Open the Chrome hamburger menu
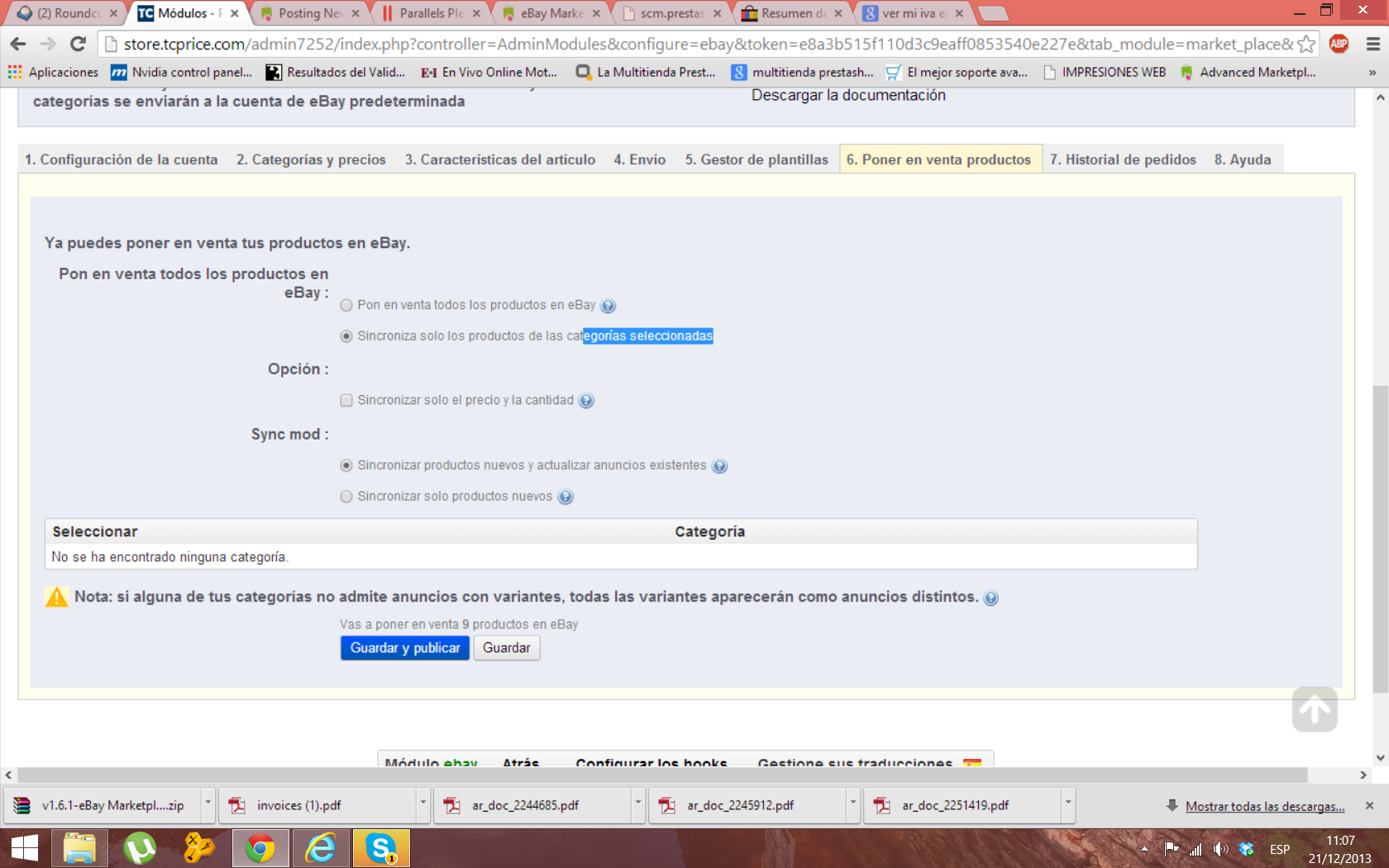1389x868 pixels. pos(1372,44)
